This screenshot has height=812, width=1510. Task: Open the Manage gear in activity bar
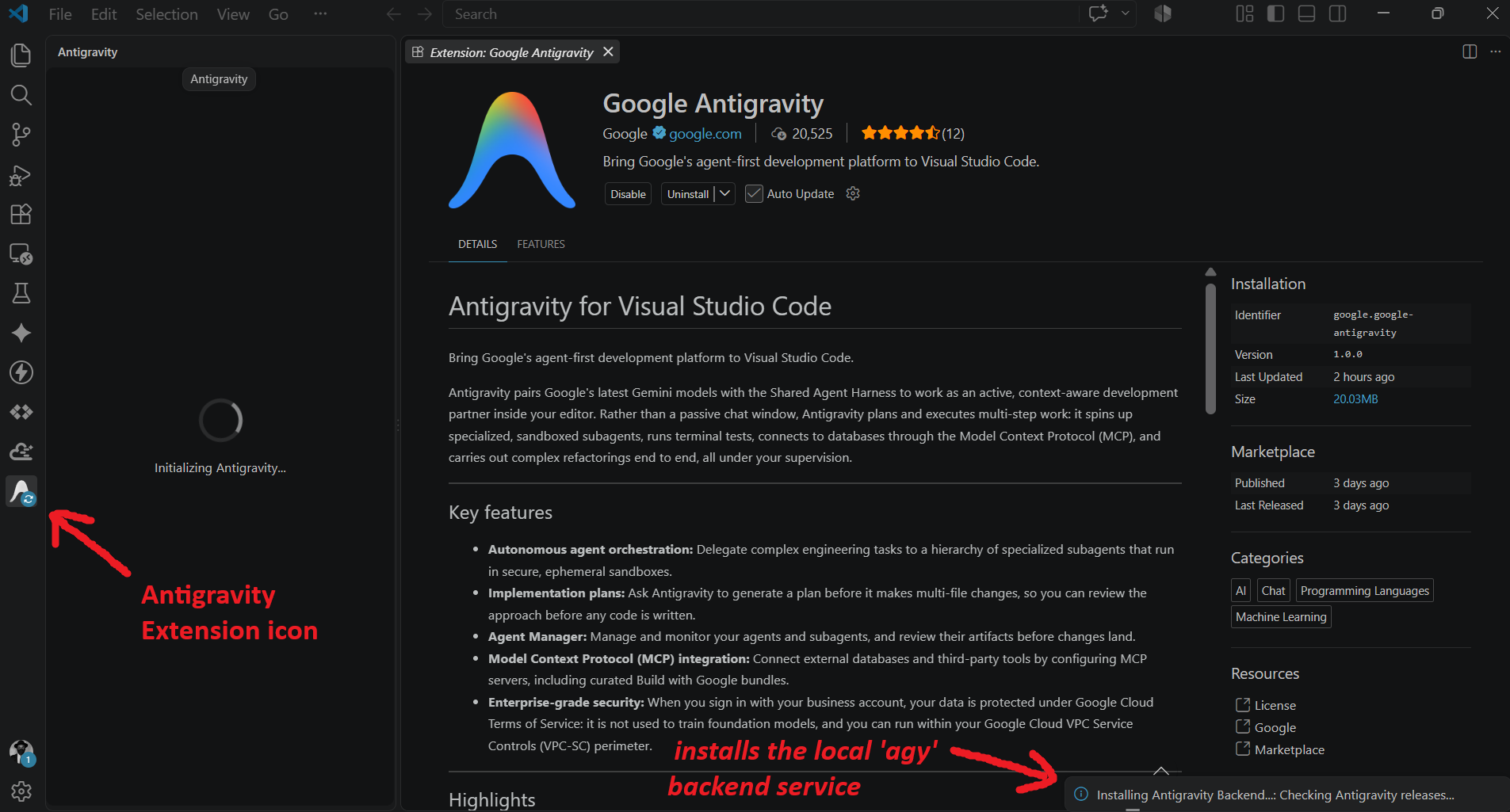21,791
